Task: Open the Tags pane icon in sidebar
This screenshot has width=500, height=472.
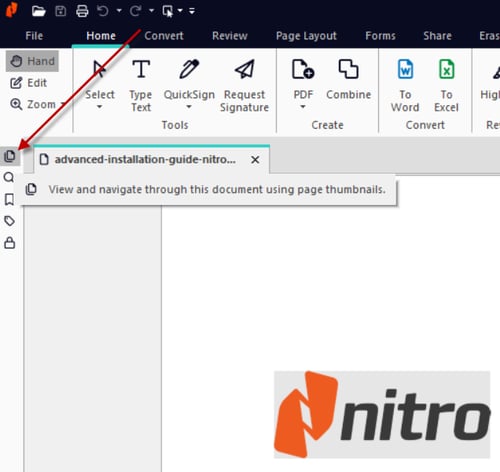Action: click(x=9, y=221)
